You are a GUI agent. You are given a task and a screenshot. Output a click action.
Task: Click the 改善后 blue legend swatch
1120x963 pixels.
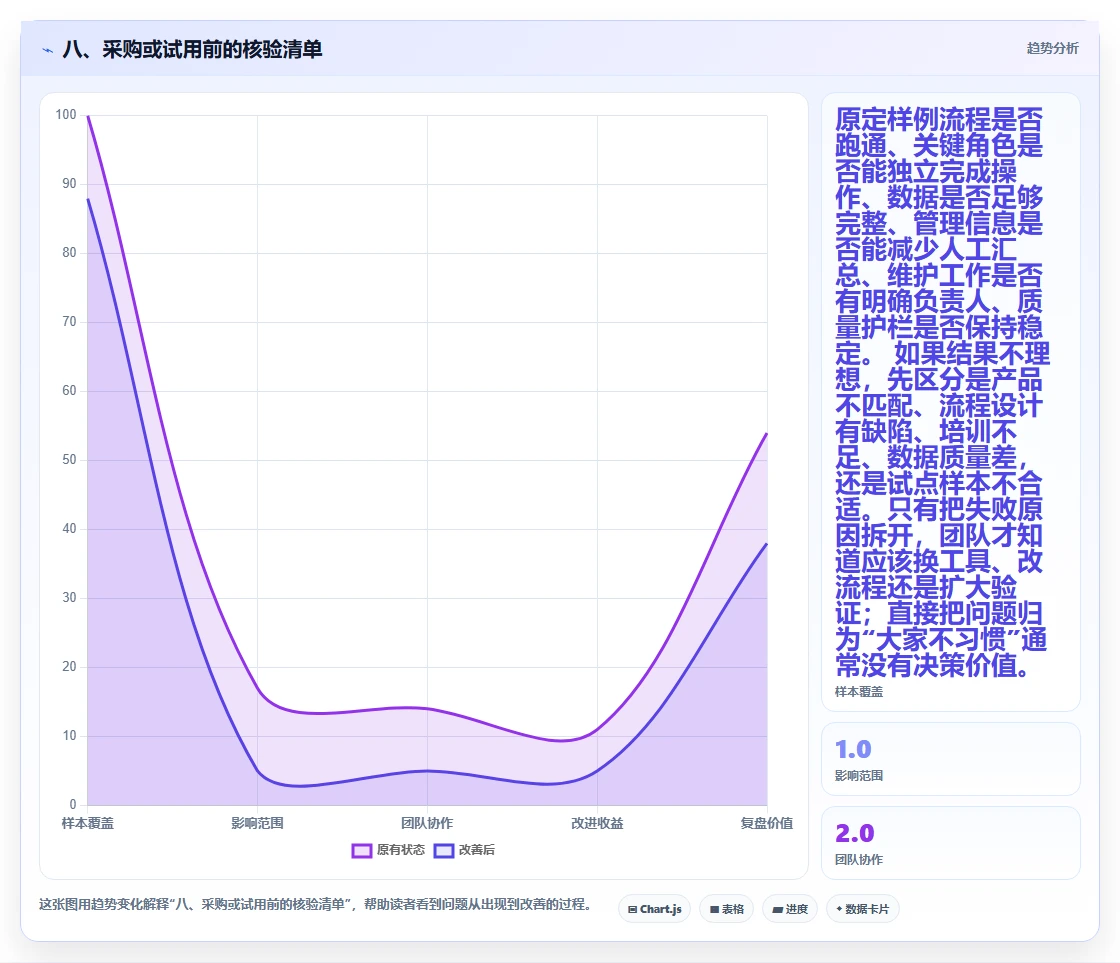click(x=444, y=851)
